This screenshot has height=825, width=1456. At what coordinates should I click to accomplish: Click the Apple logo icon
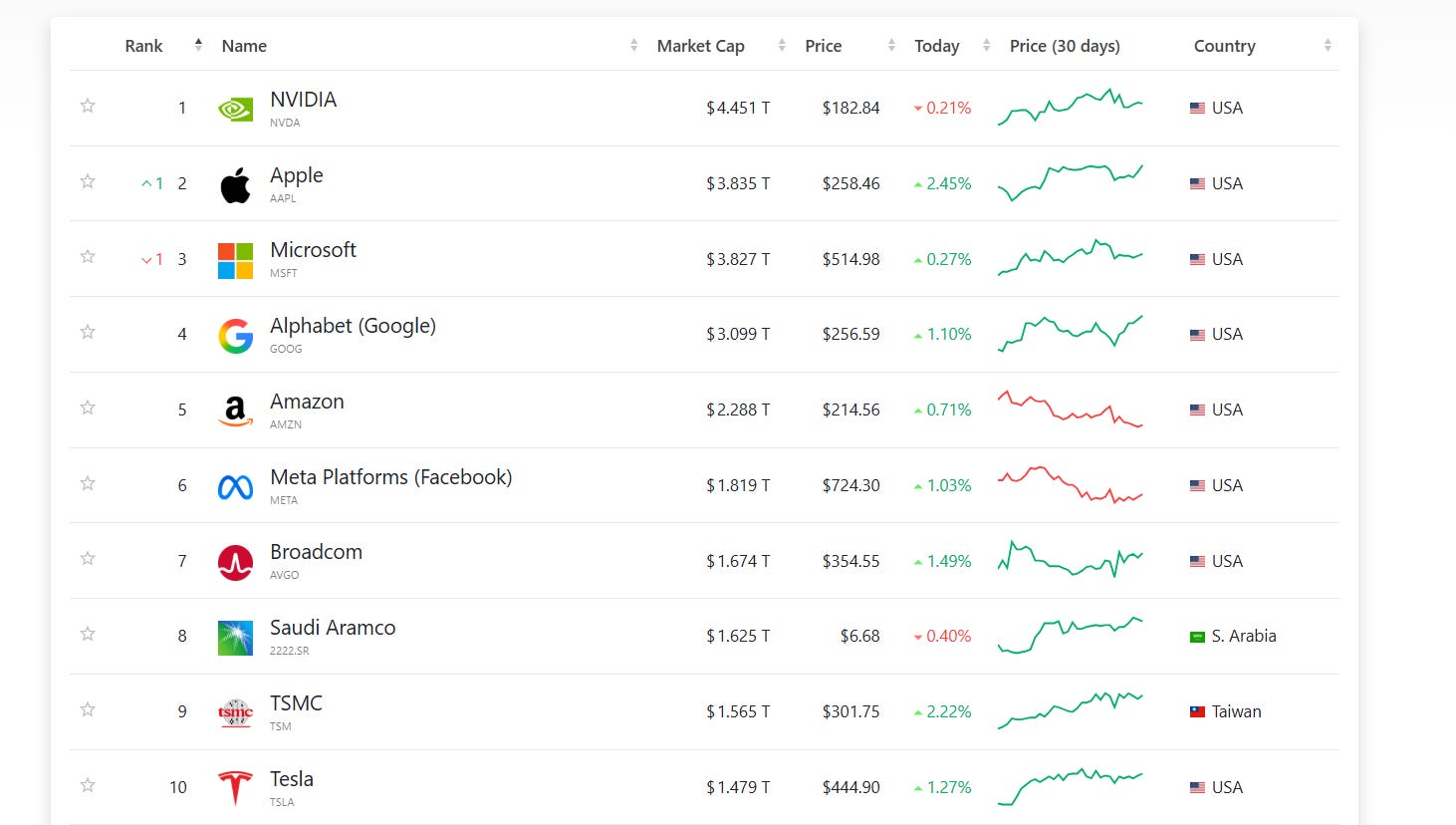point(235,184)
